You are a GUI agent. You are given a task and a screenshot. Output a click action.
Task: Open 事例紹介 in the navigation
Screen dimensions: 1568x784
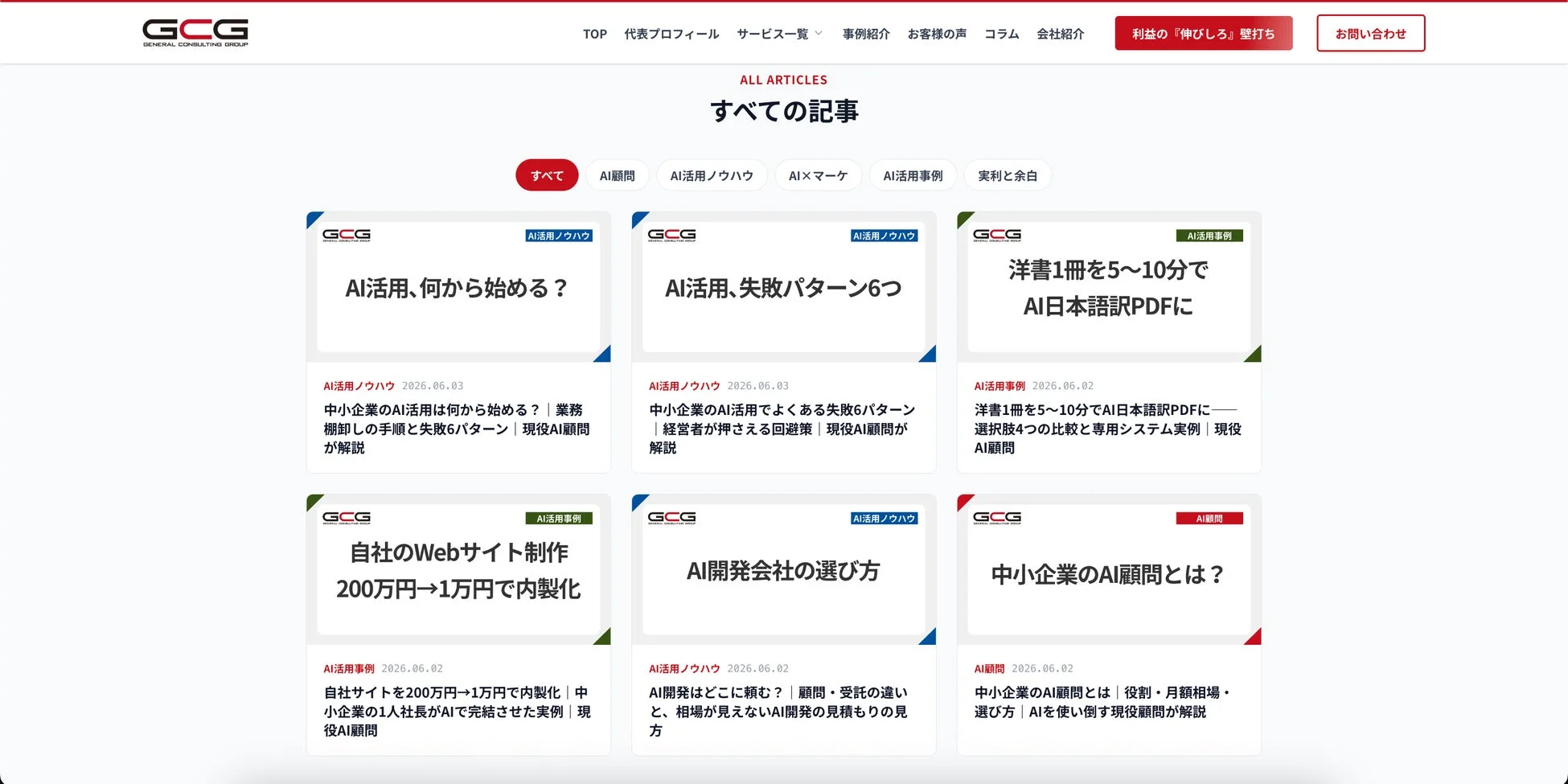866,34
